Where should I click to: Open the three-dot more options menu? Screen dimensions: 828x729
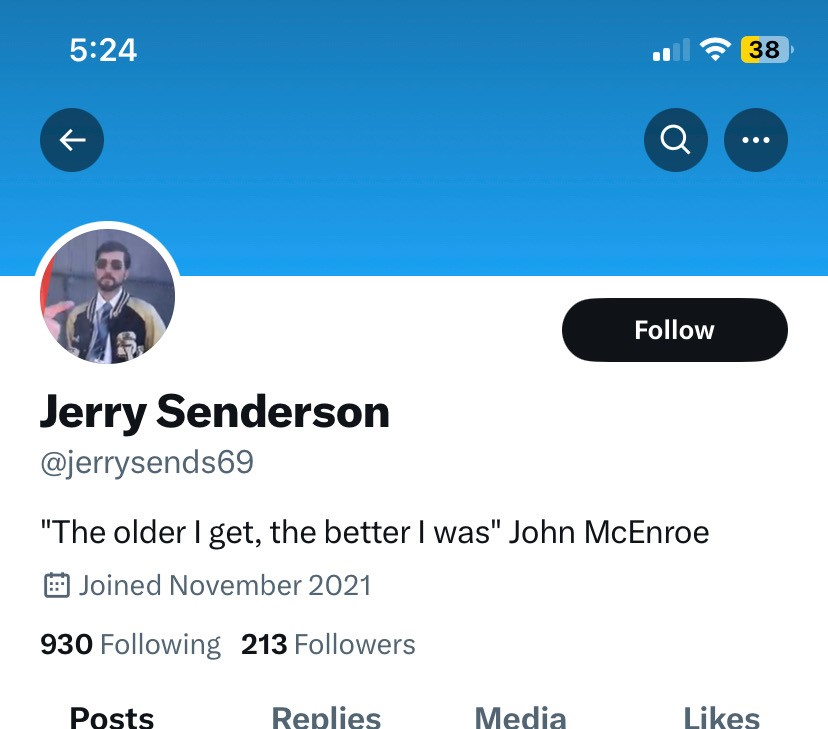756,141
